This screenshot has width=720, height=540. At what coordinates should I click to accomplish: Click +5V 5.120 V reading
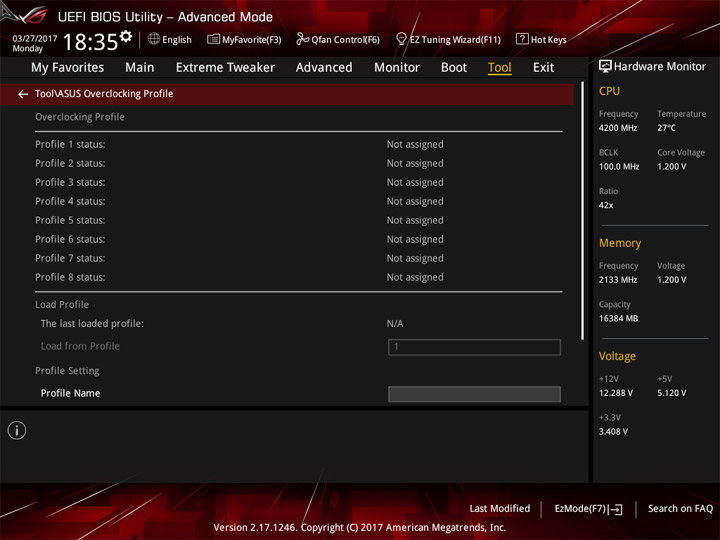click(671, 393)
